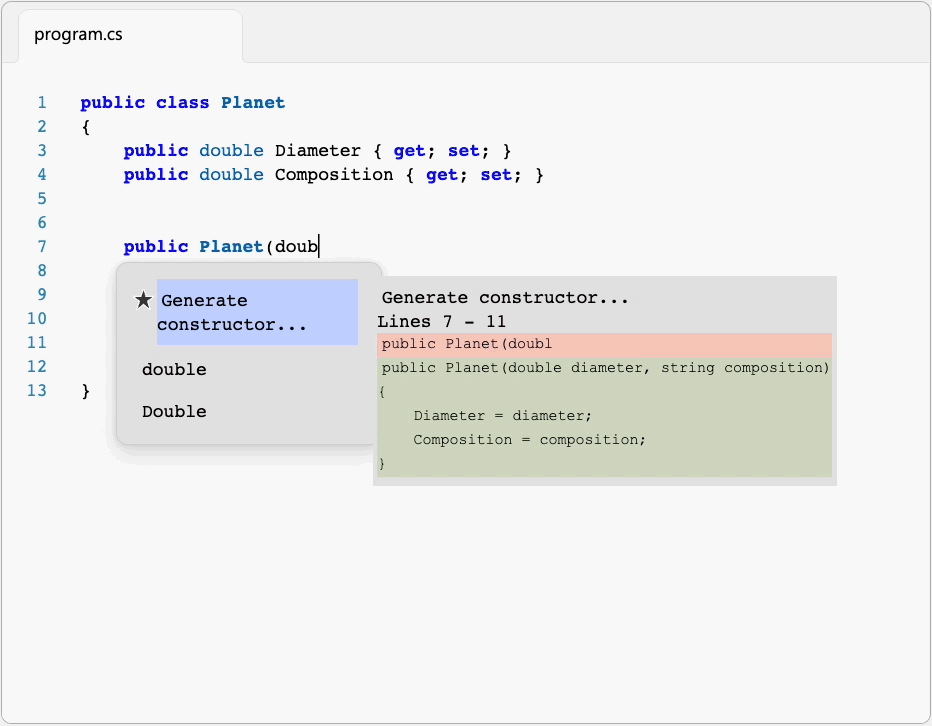Click the Composition = composition; preview line

529,440
